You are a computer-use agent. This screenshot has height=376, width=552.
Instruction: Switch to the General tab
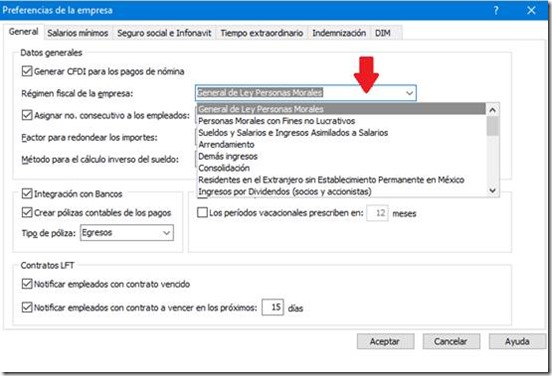click(24, 32)
